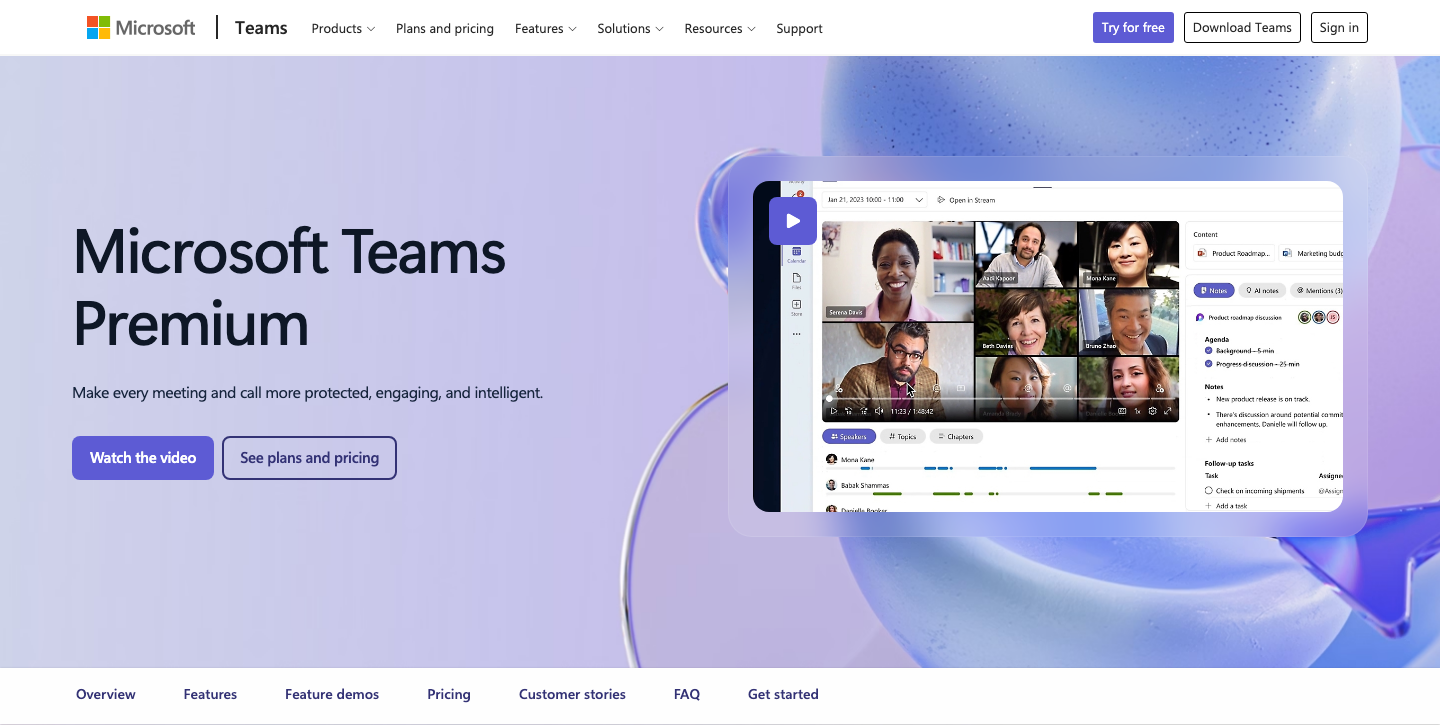Screen dimensions: 1440x725
Task: Click Open in Stream in the preview
Action: coord(966,200)
